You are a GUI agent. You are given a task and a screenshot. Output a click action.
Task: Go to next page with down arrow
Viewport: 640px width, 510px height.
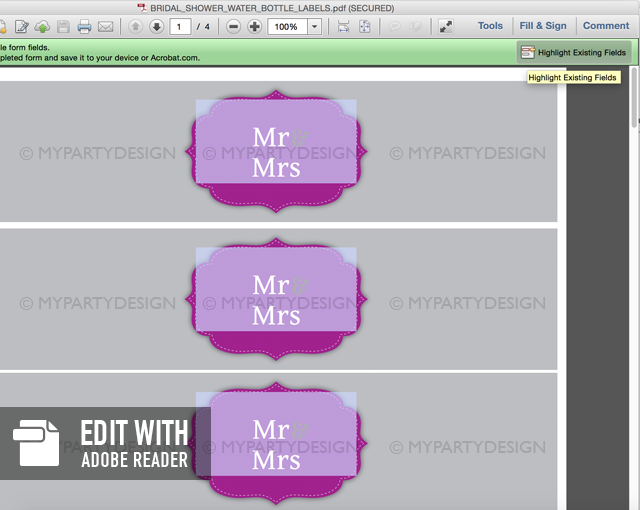[x=156, y=26]
